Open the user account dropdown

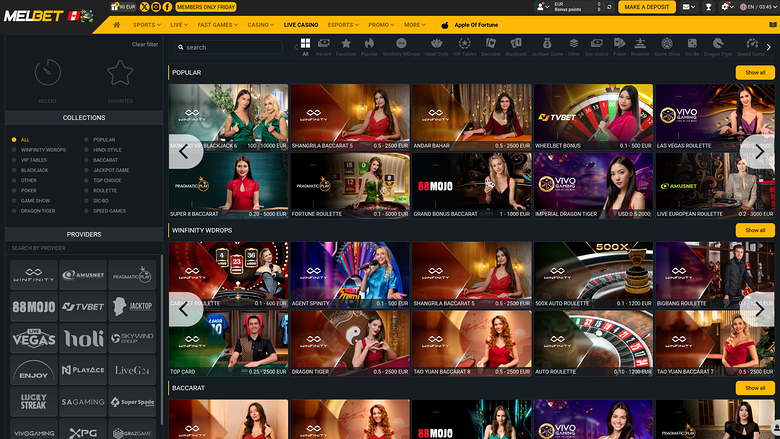click(x=542, y=7)
